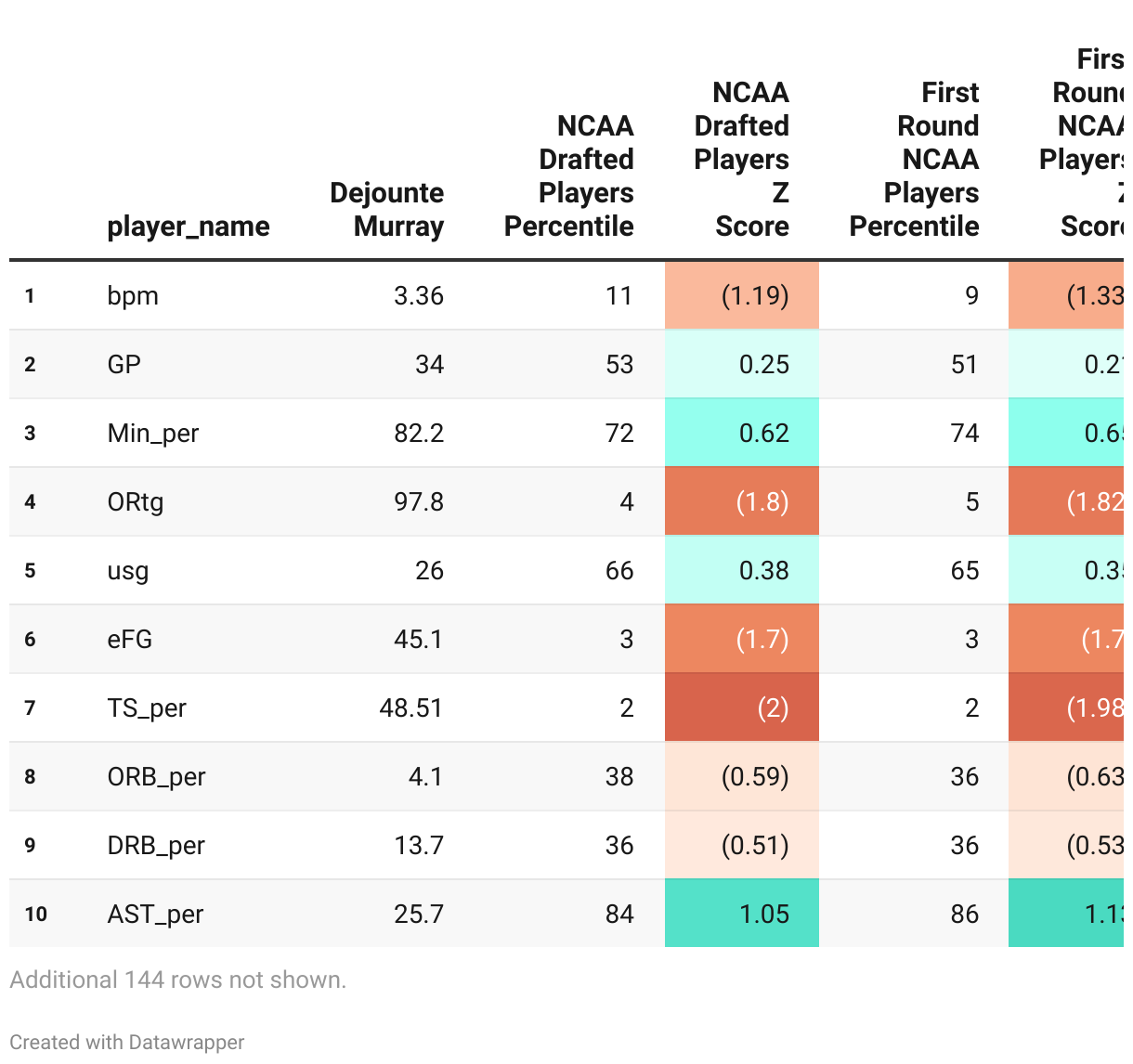Click the orange (1.8) ORtg Z-score cell
1133x1064 pixels.
pyautogui.click(x=742, y=502)
